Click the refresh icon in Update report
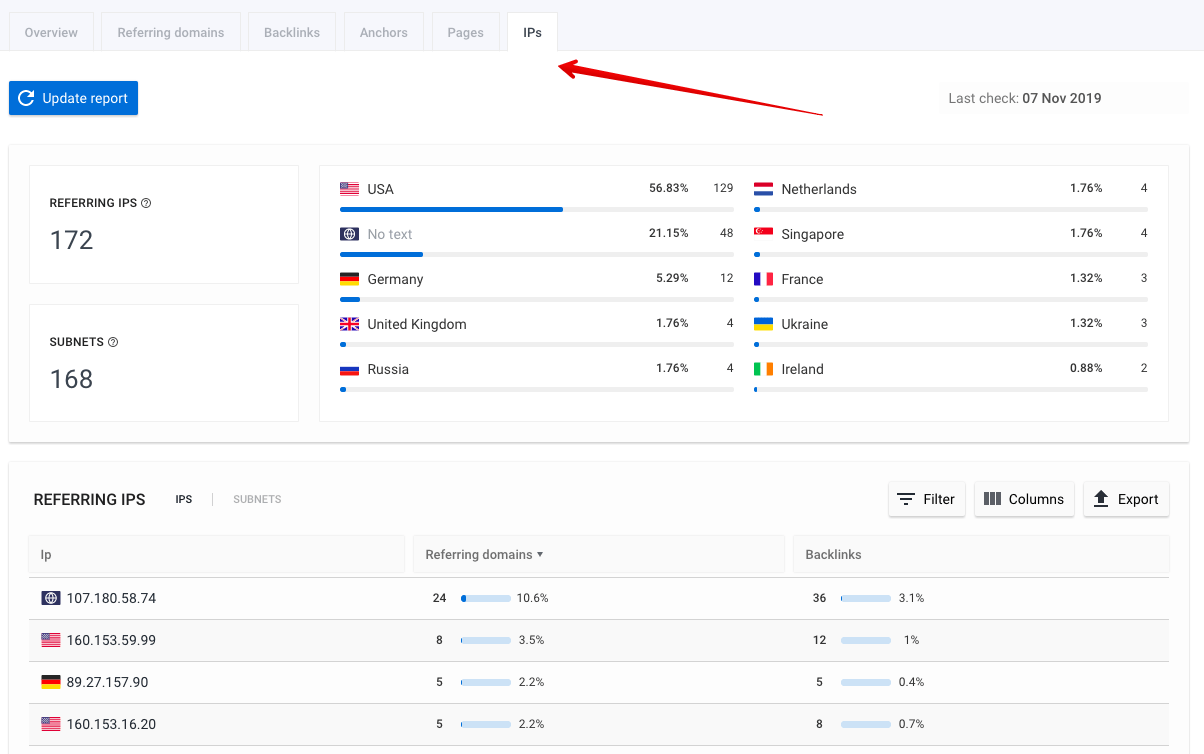Image resolution: width=1204 pixels, height=754 pixels. [x=27, y=98]
